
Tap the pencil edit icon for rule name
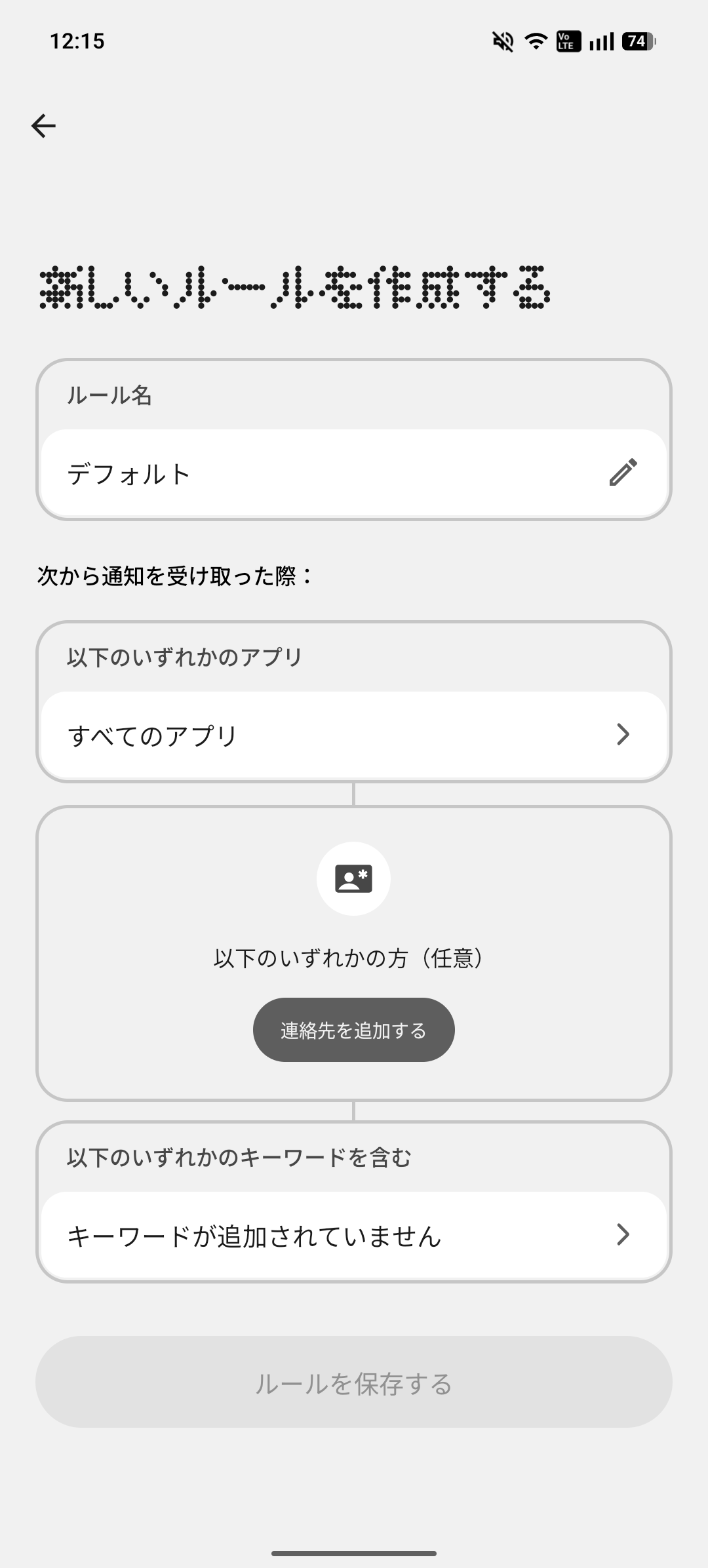(623, 473)
